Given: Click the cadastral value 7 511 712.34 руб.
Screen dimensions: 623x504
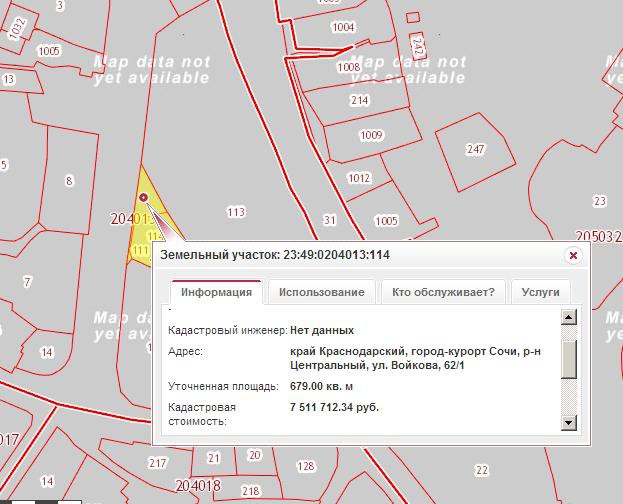Looking at the screenshot, I should tap(334, 408).
